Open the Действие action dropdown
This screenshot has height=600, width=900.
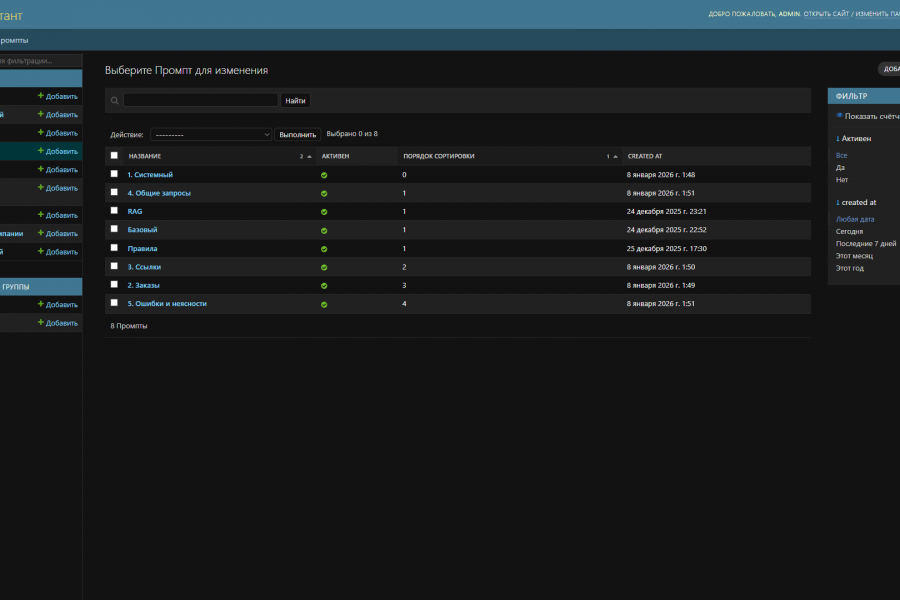point(211,134)
